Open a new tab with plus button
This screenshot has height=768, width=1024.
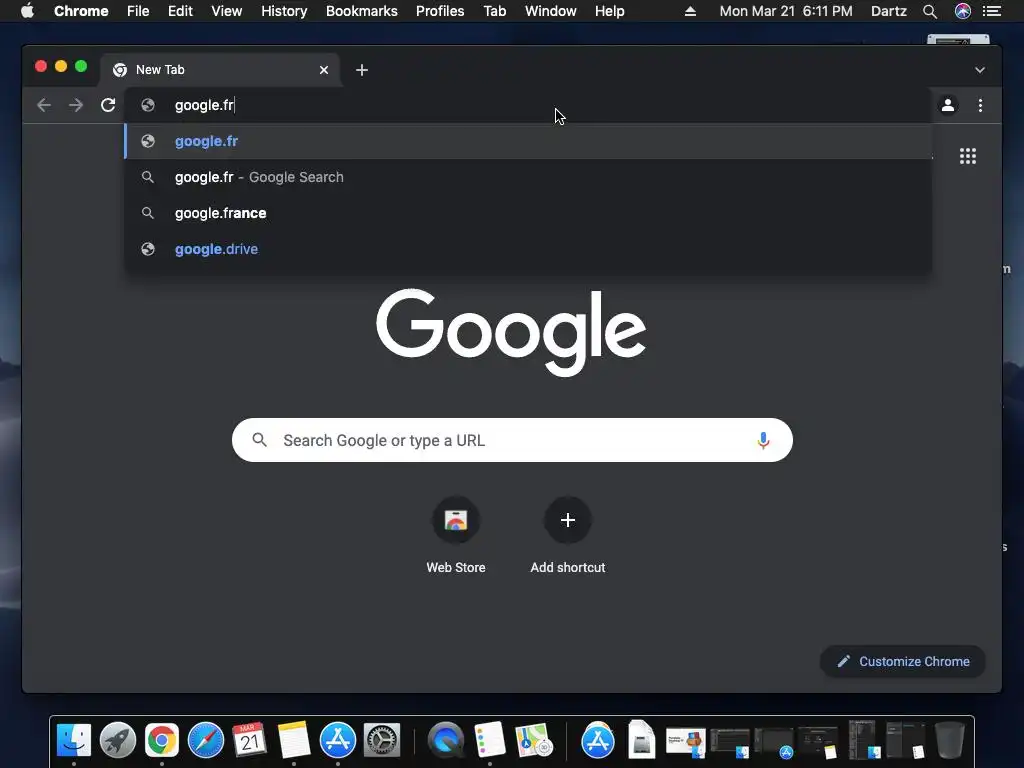(362, 70)
